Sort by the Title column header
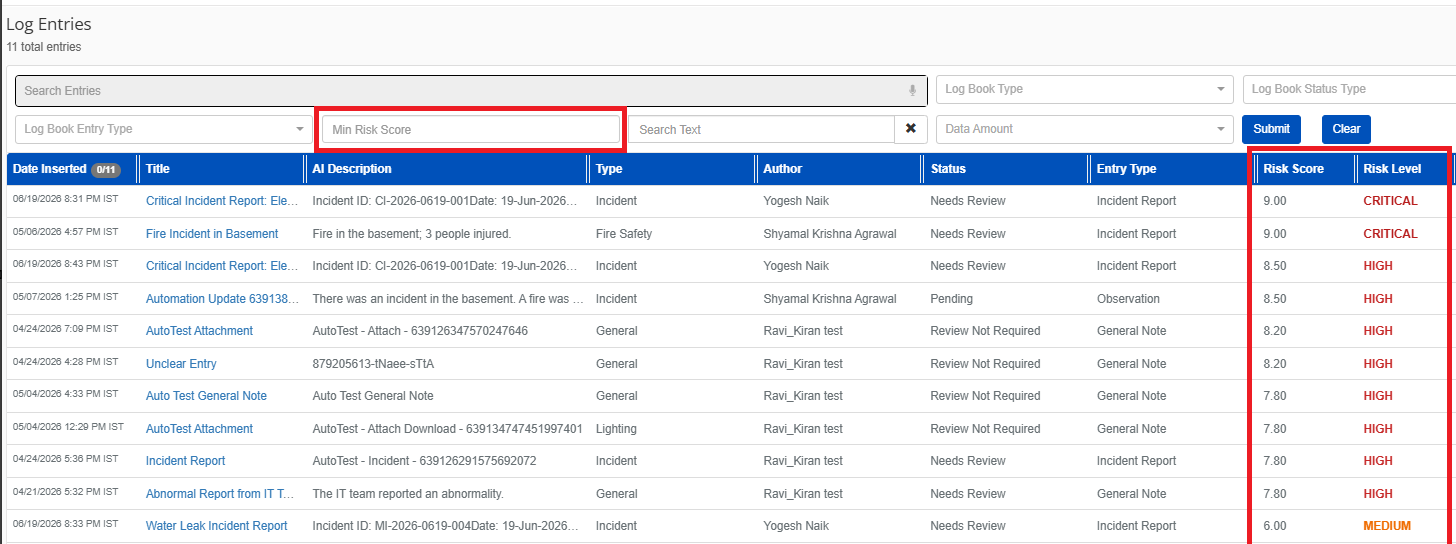The width and height of the screenshot is (1456, 544). pyautogui.click(x=158, y=169)
